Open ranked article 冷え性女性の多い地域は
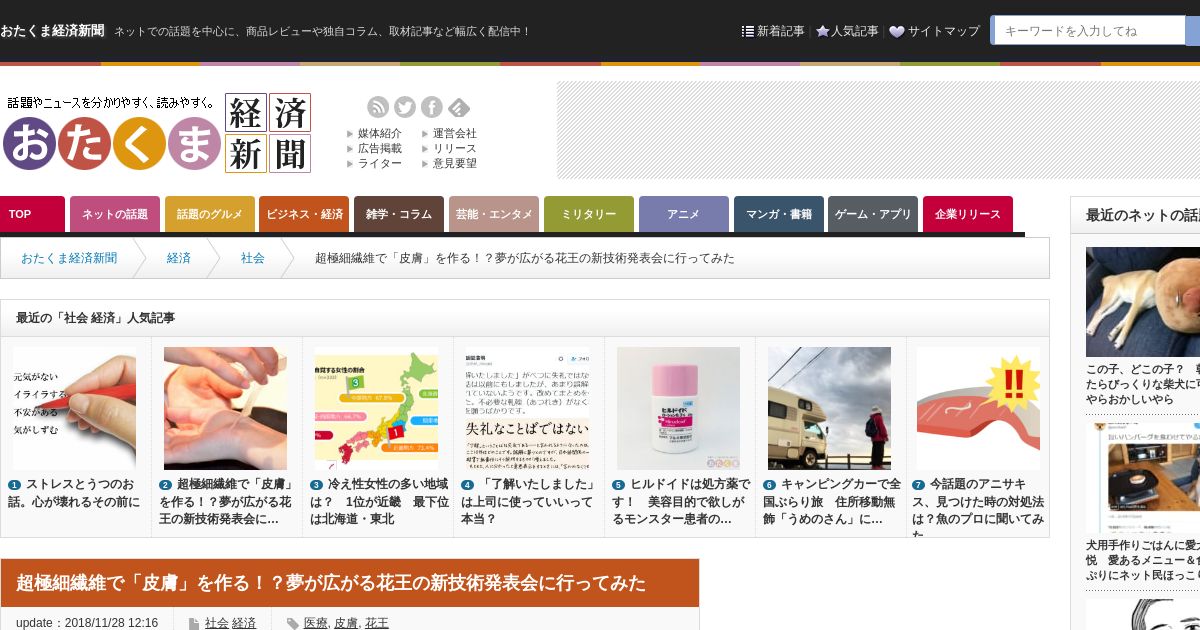The height and width of the screenshot is (630, 1200). [x=379, y=502]
